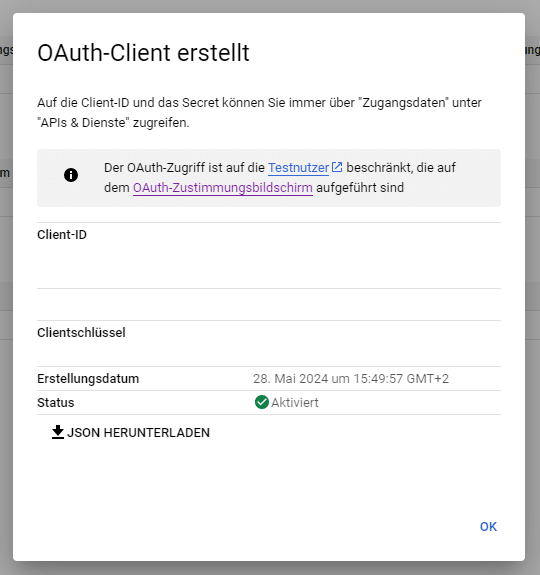This screenshot has height=575, width=540.
Task: Click the Zugangsdaten description paragraph
Action: point(260,113)
